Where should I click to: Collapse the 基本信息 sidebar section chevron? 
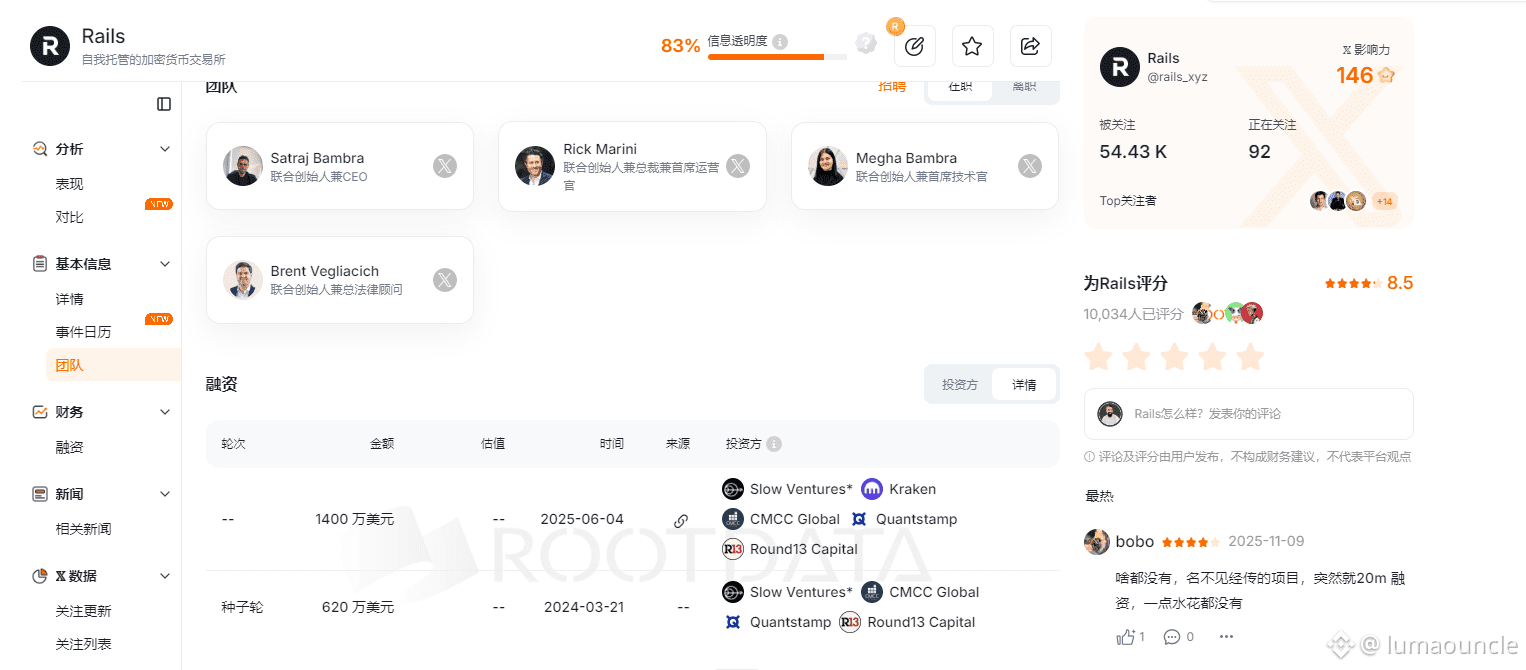click(x=165, y=264)
